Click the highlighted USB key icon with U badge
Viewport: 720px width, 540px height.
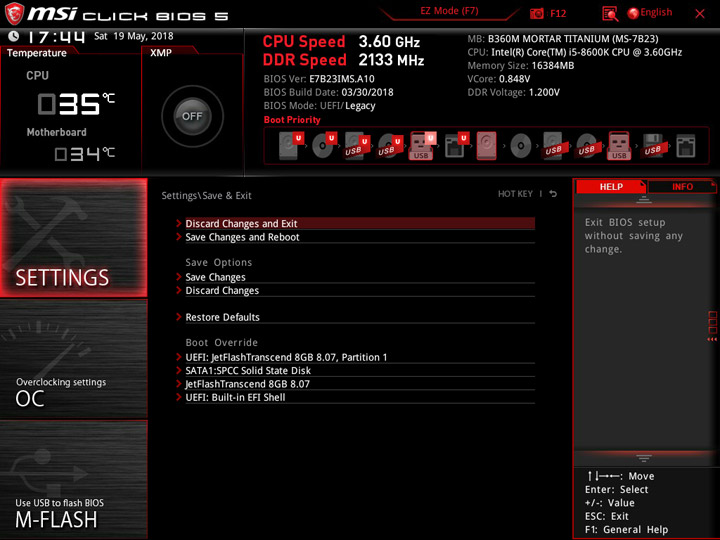click(422, 145)
